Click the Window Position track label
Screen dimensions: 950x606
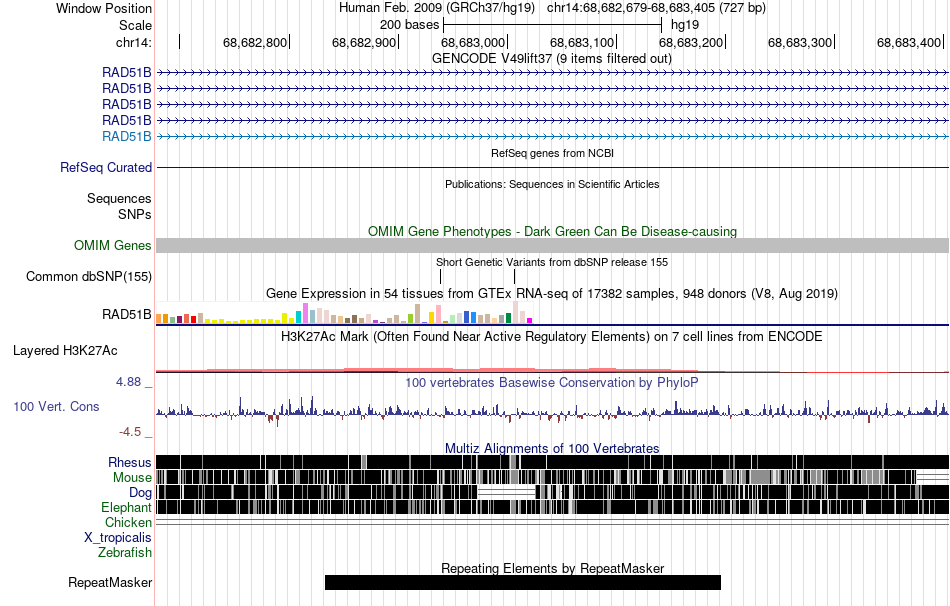[x=104, y=8]
